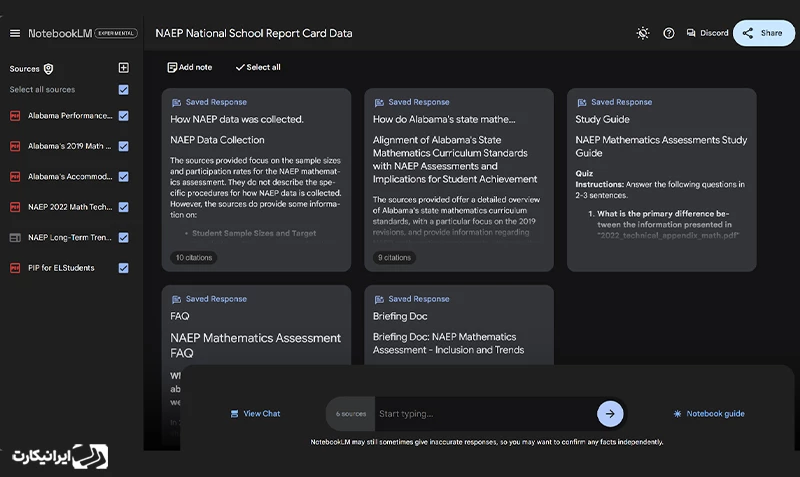Open the Alabama Performance... source

(x=70, y=116)
